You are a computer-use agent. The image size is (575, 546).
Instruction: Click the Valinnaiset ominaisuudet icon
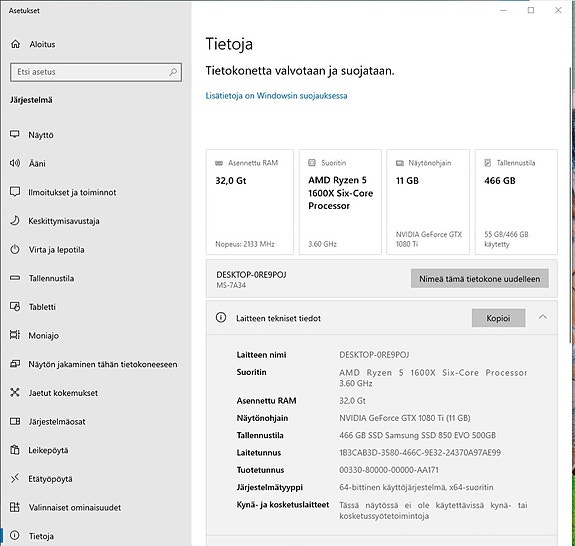(15, 507)
